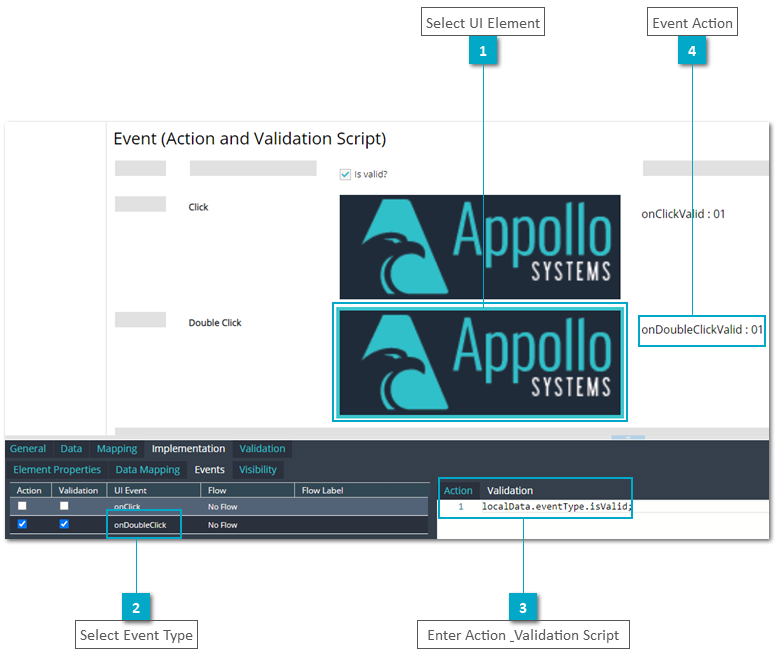Select the Implementation tab
The width and height of the screenshot is (778, 661).
pos(189,449)
